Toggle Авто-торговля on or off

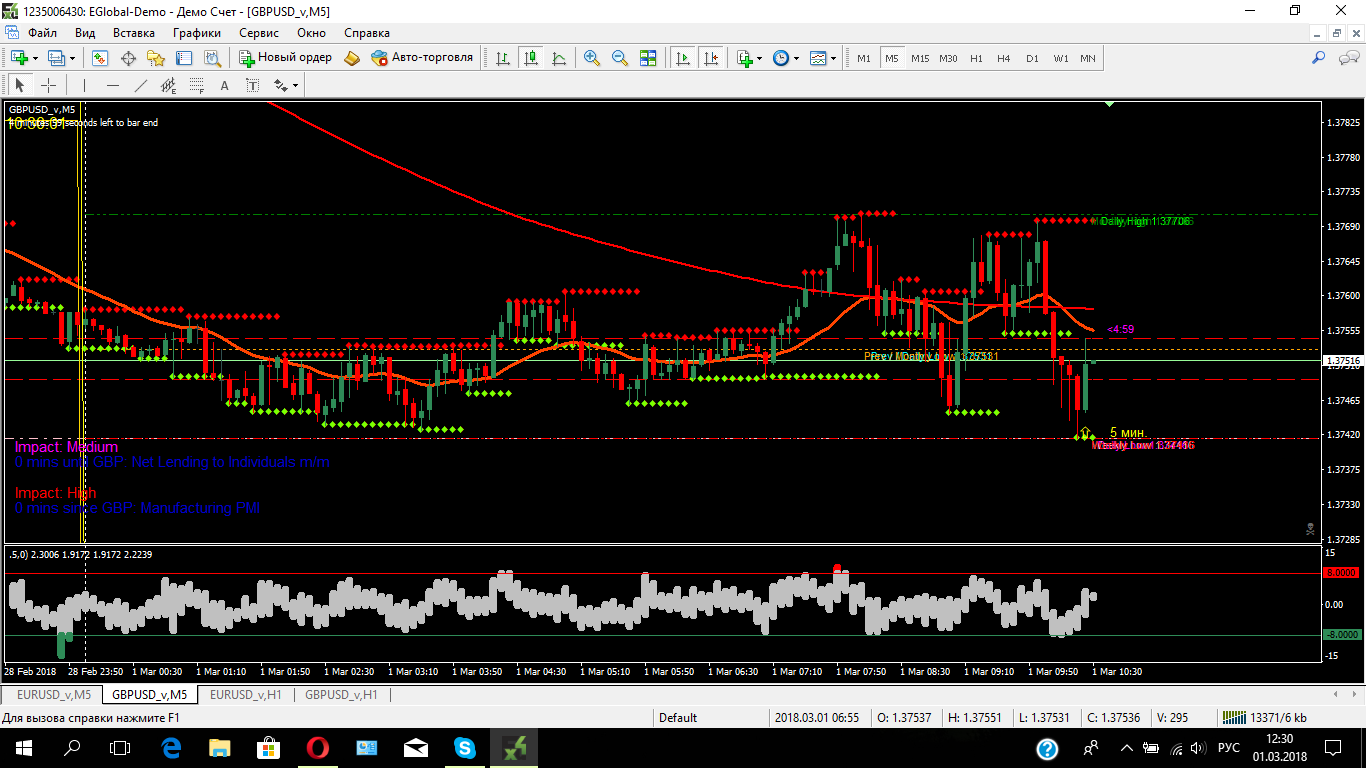pos(421,58)
